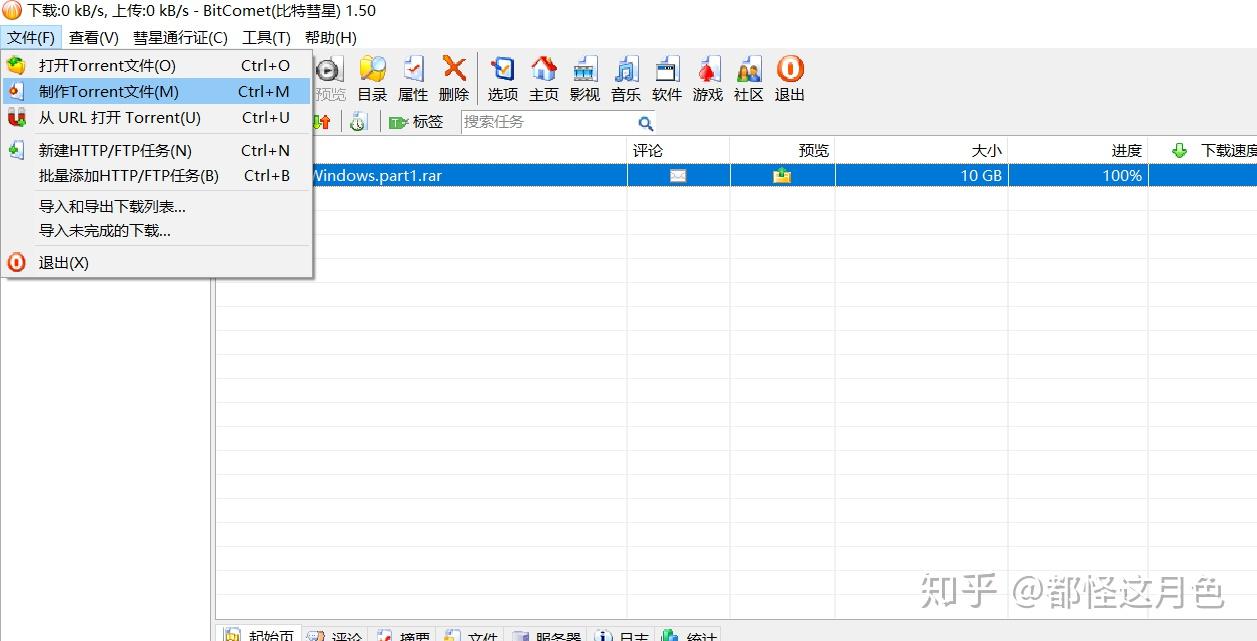Click the greyed-out 预览 toolbar button
This screenshot has width=1257, height=641.
pyautogui.click(x=330, y=78)
